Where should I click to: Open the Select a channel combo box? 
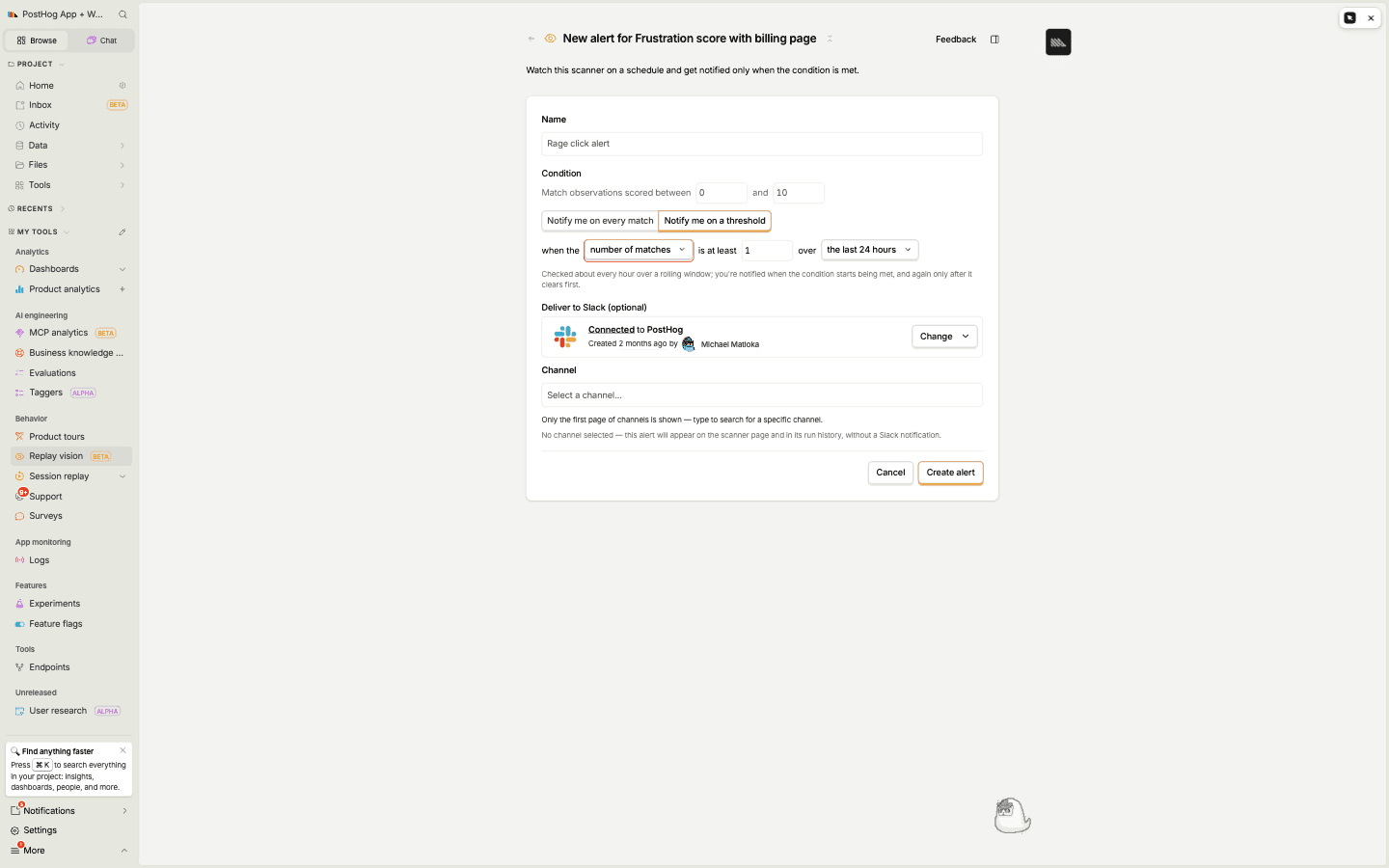click(x=762, y=395)
